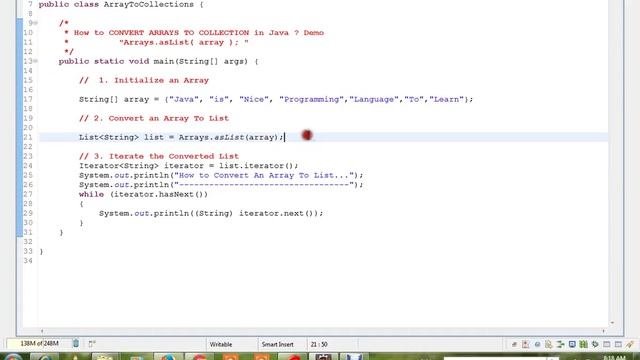Click 'while (iterator.hasNext())' statement
Image resolution: width=640 pixels, height=360 pixels.
coord(143,194)
